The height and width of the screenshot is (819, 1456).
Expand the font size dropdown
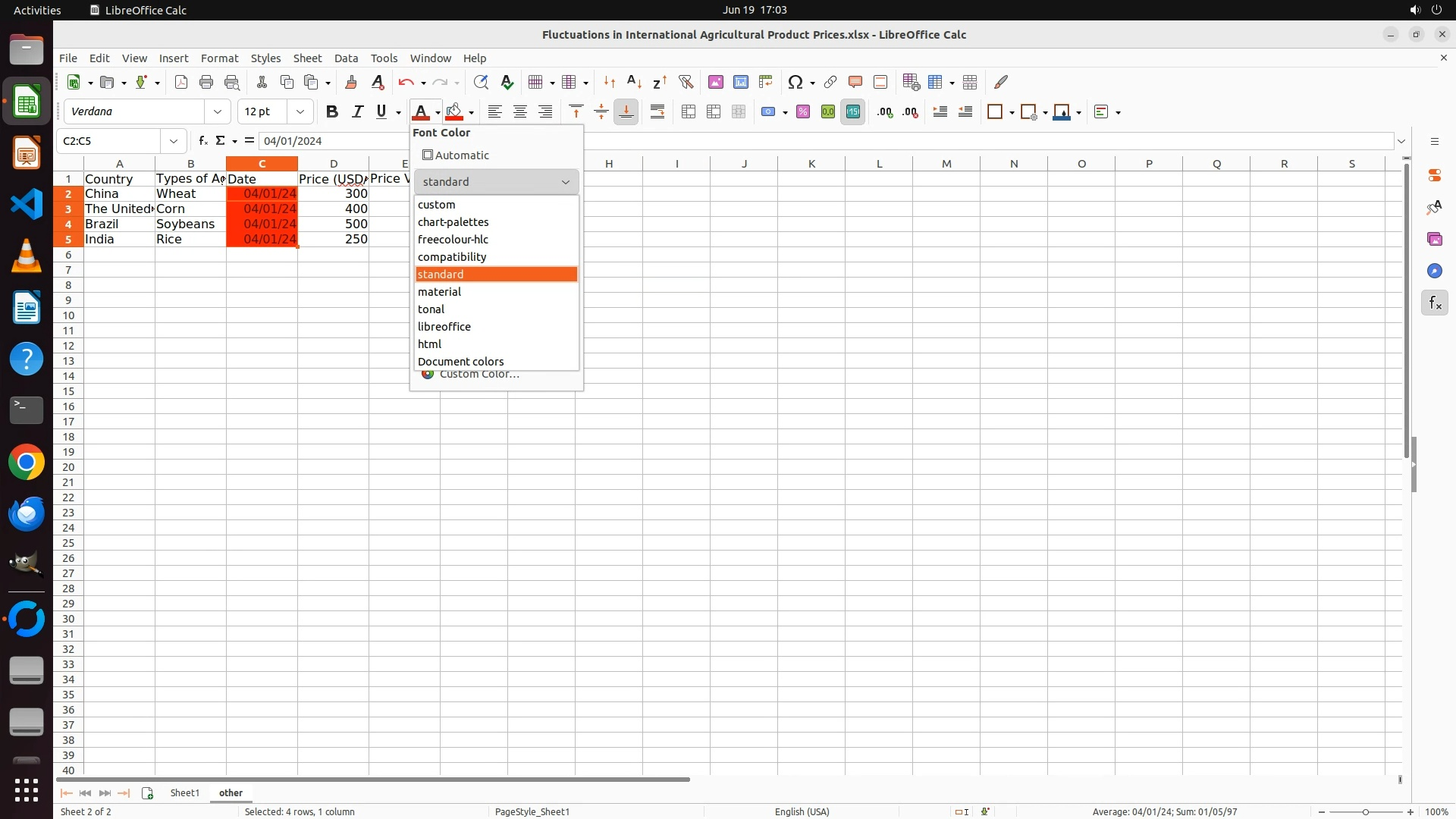click(300, 112)
